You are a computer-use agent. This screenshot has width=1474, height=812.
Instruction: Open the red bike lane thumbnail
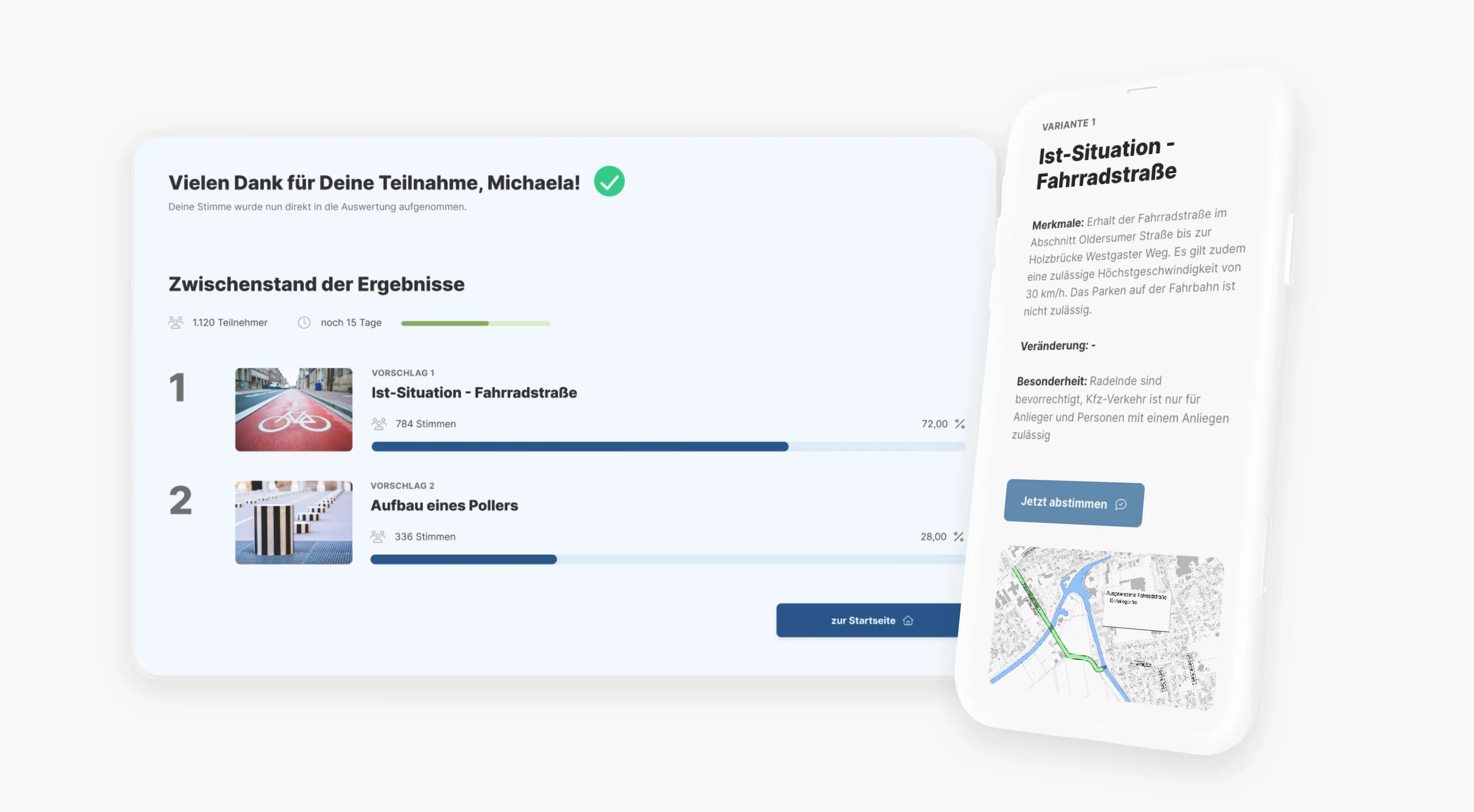pos(293,410)
